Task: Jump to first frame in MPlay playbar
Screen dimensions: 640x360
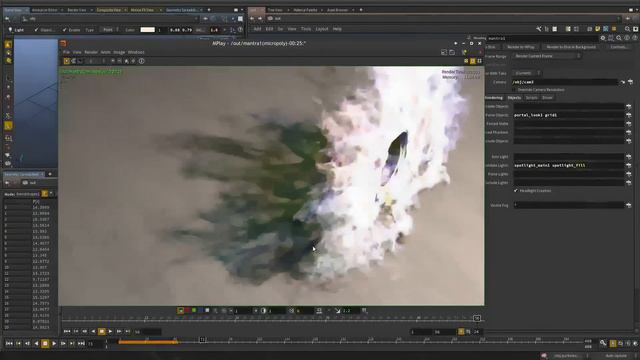Action: 67,331
